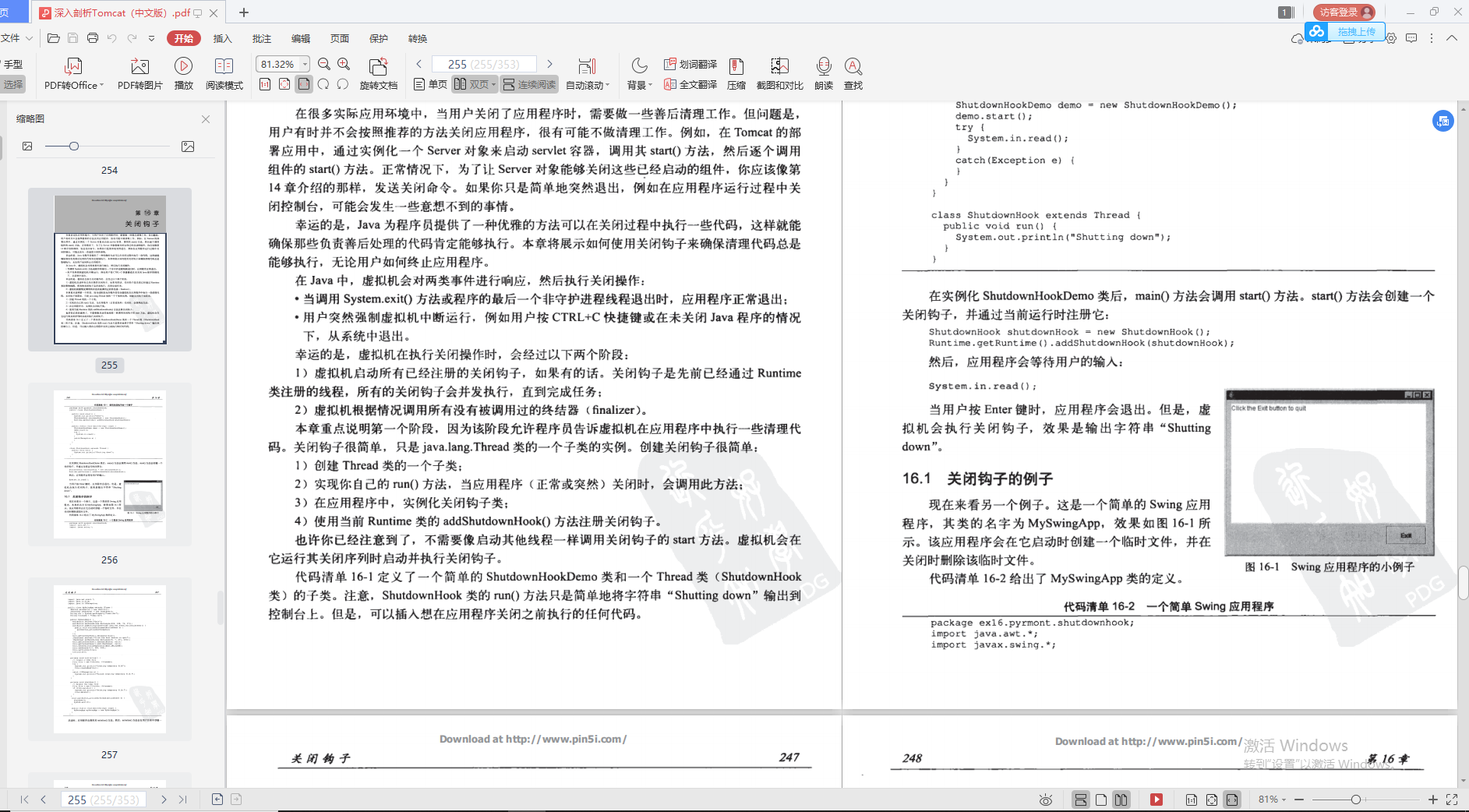The width and height of the screenshot is (1469, 812).
Task: Switch to the 批注 ribbon tab
Action: coord(262,38)
